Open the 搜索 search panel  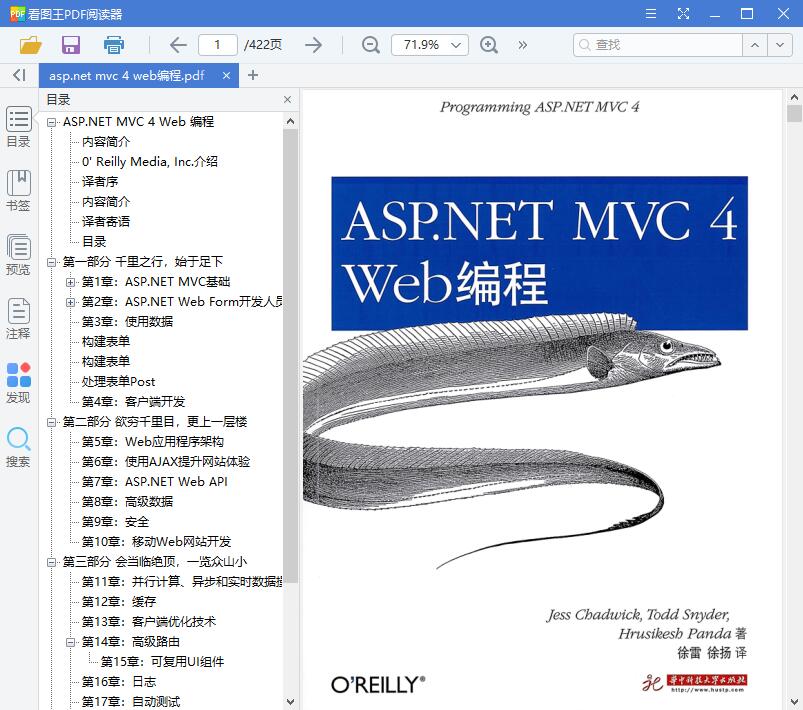click(18, 447)
